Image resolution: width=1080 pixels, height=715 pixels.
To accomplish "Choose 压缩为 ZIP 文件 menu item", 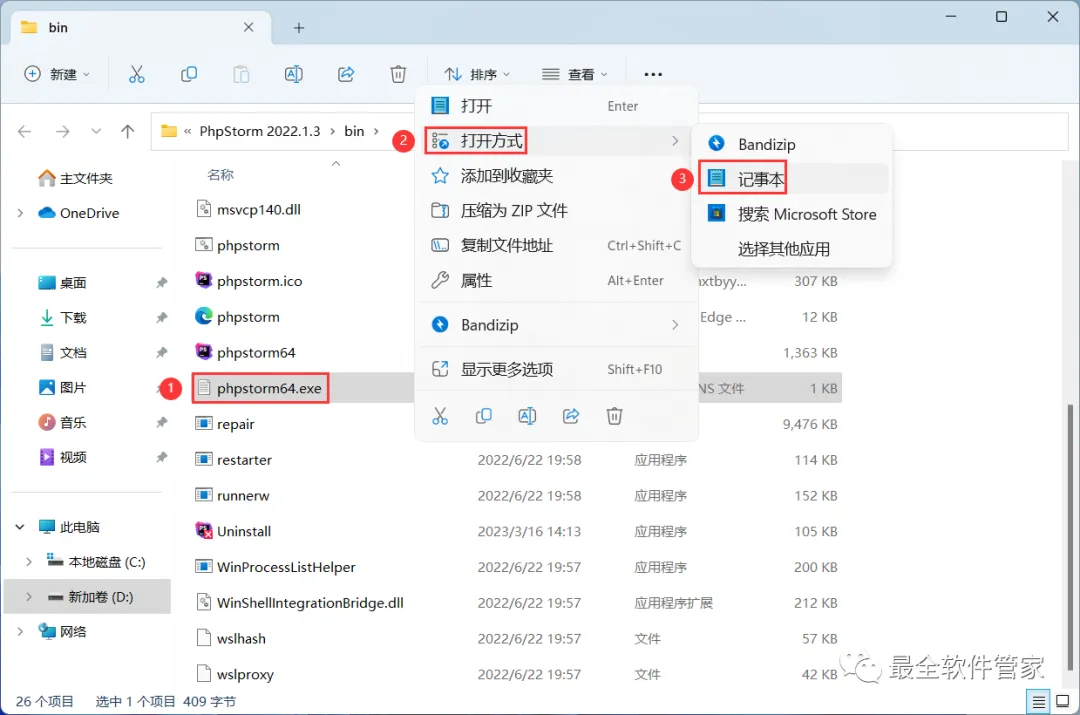I will 557,211.
